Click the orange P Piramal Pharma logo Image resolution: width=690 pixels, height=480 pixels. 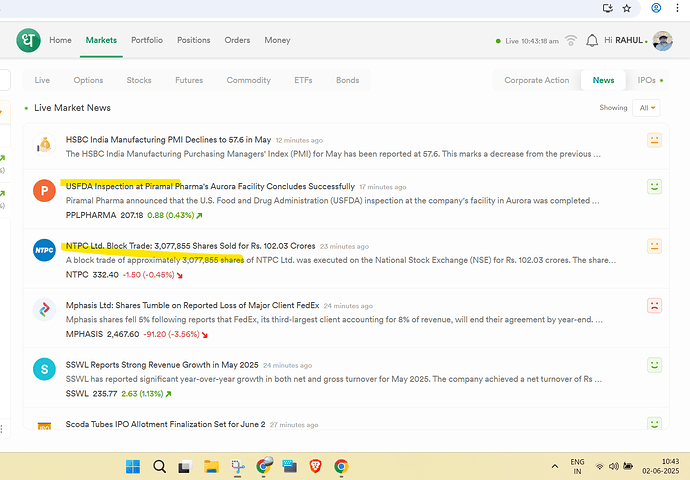coord(44,191)
